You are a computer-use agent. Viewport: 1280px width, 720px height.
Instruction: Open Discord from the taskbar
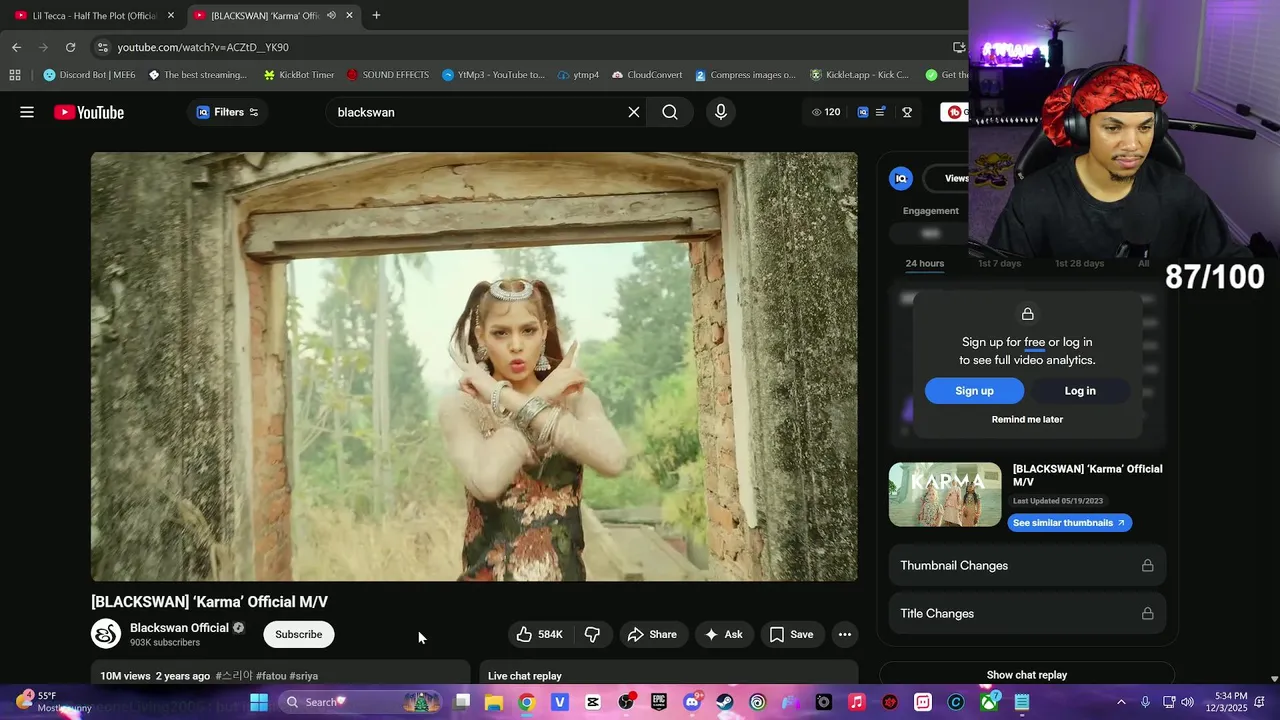692,702
